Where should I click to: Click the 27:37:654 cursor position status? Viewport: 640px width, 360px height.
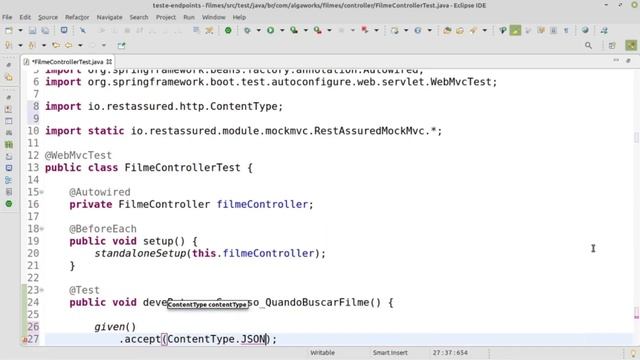click(x=450, y=353)
